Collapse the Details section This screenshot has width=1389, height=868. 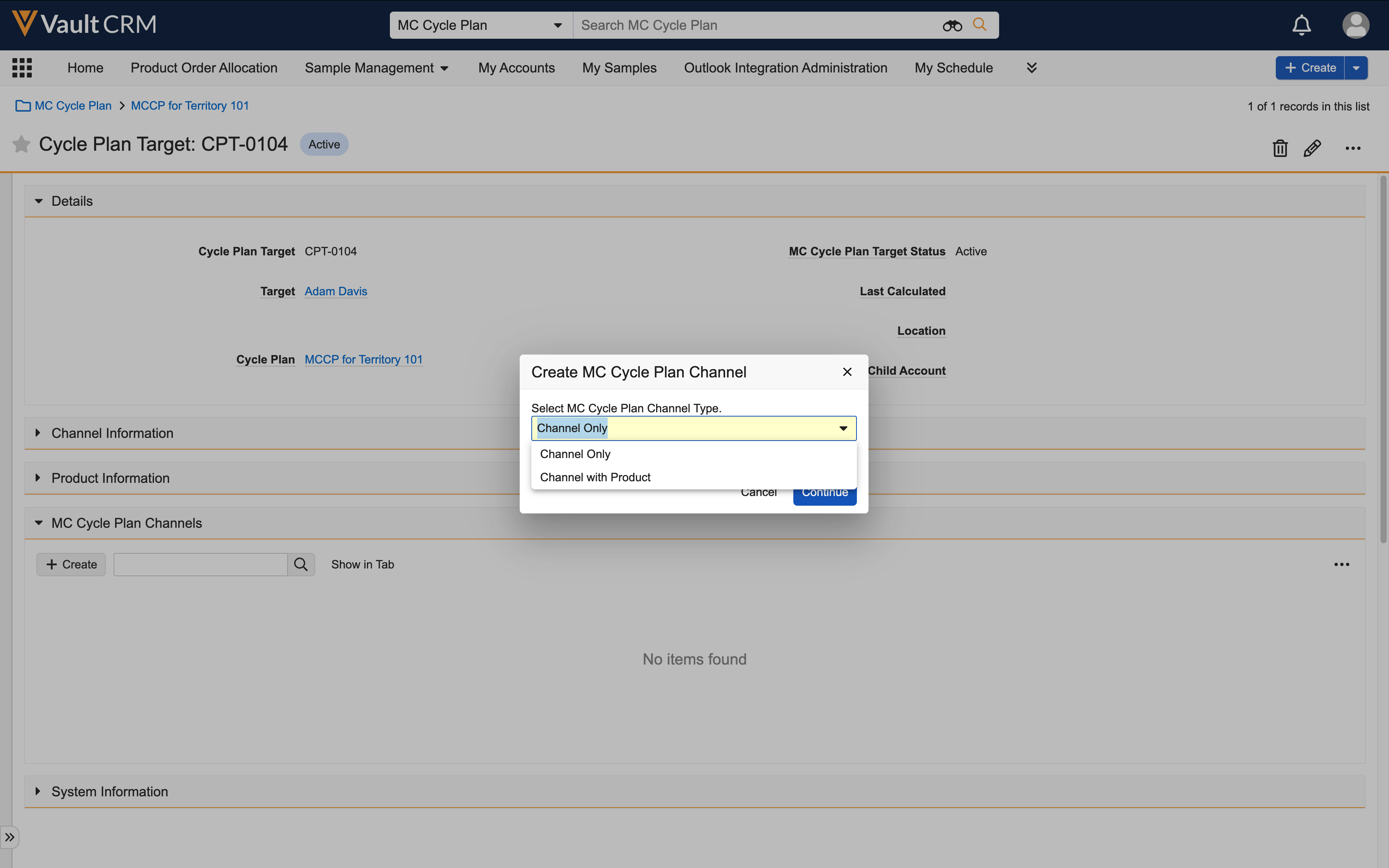[38, 201]
